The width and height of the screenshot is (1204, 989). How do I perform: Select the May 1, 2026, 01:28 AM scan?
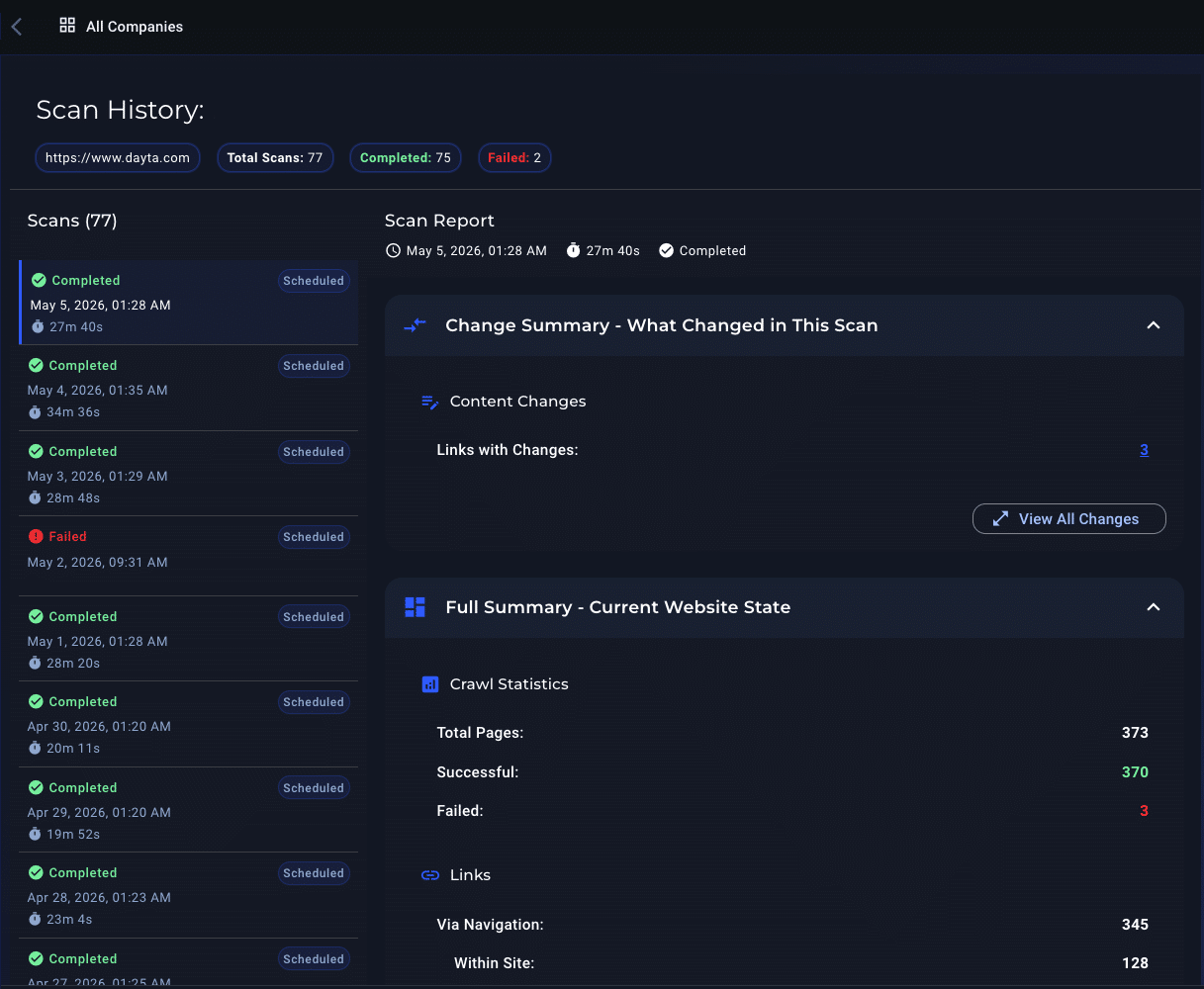click(188, 639)
